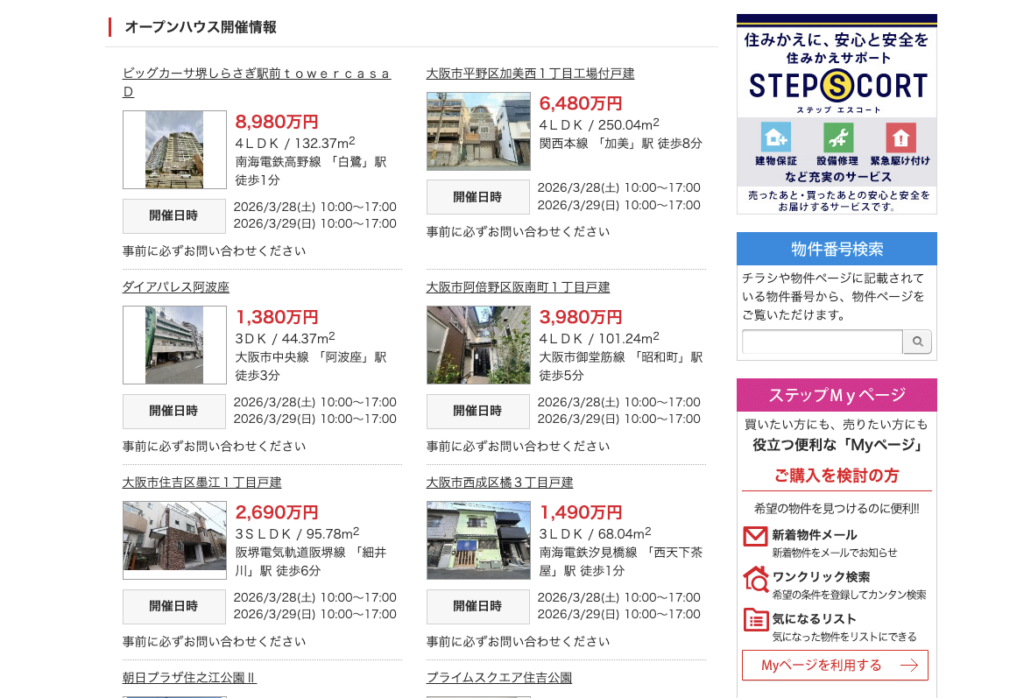Click the 気になるリスト list icon
1024x698 pixels.
click(754, 619)
